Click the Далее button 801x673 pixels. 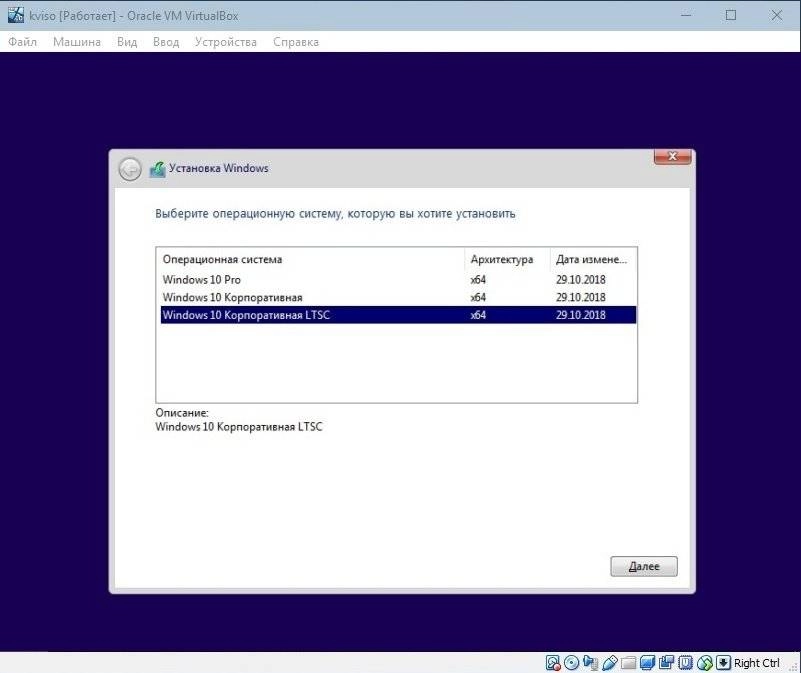point(644,566)
